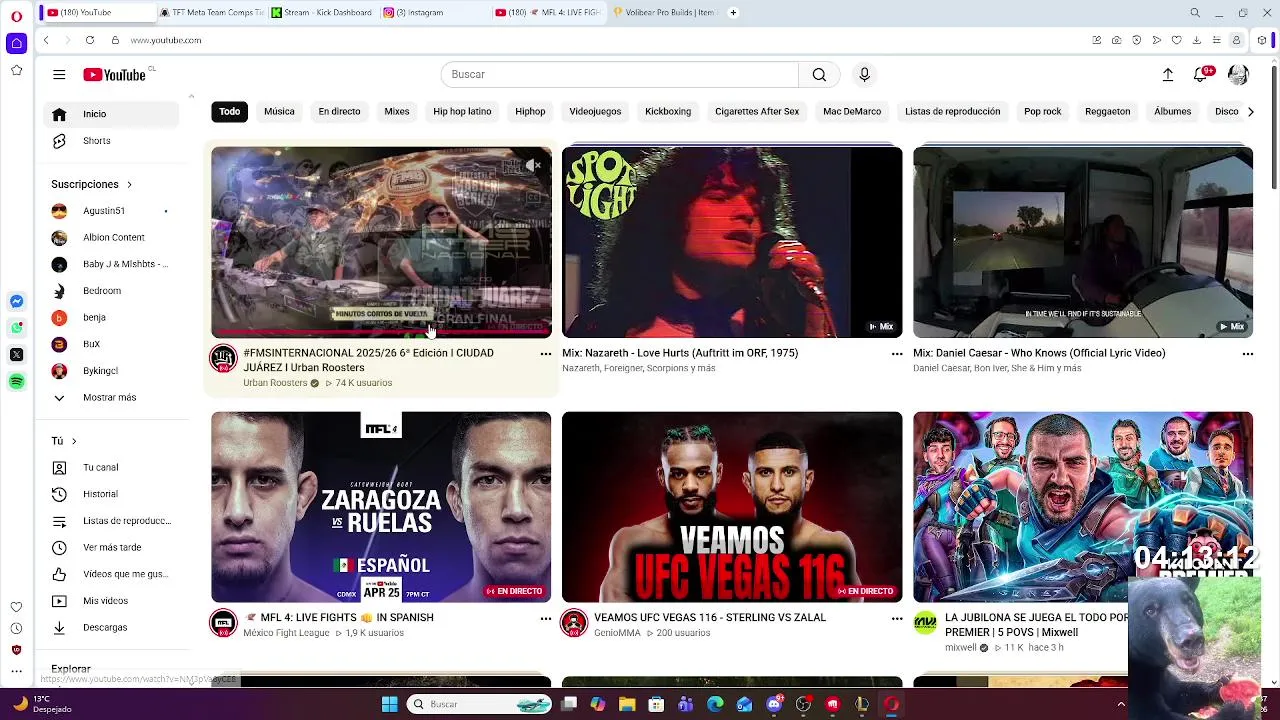This screenshot has width=1280, height=720.
Task: Open Spotify in the Opera sidebar
Action: click(x=16, y=382)
